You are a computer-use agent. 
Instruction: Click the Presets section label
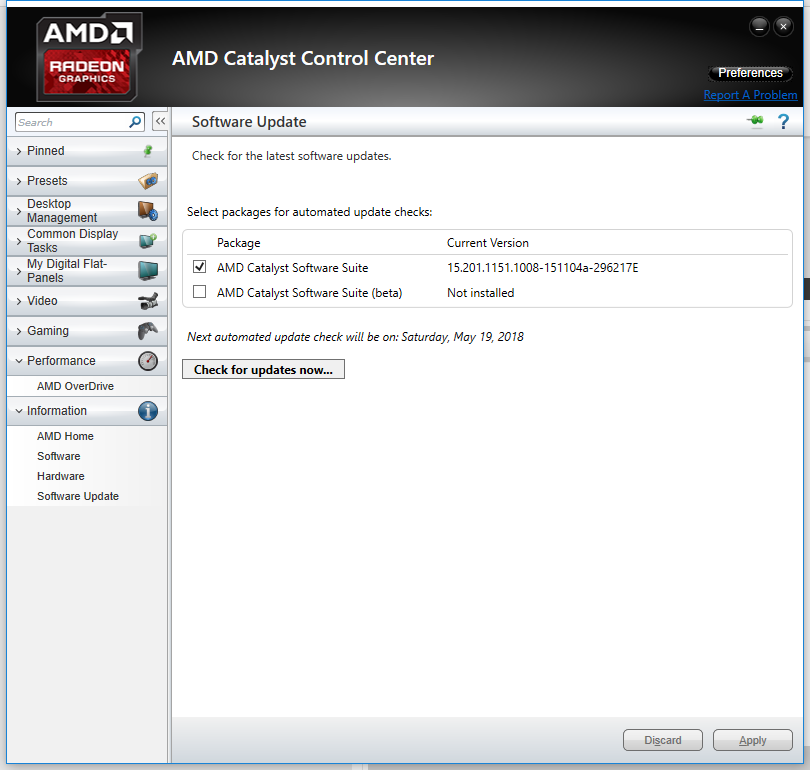click(x=47, y=181)
